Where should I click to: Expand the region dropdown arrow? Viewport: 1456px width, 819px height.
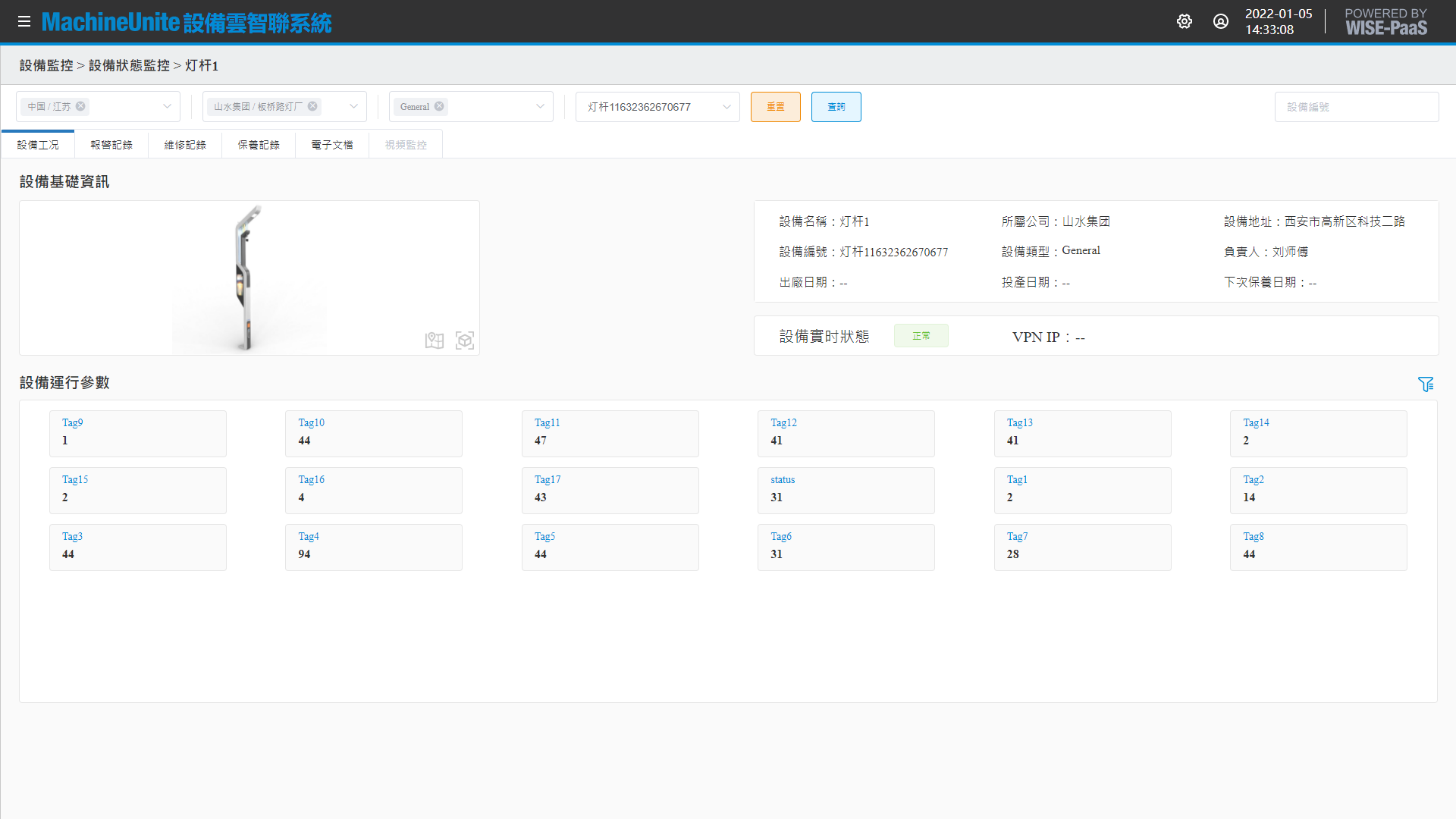coord(167,107)
